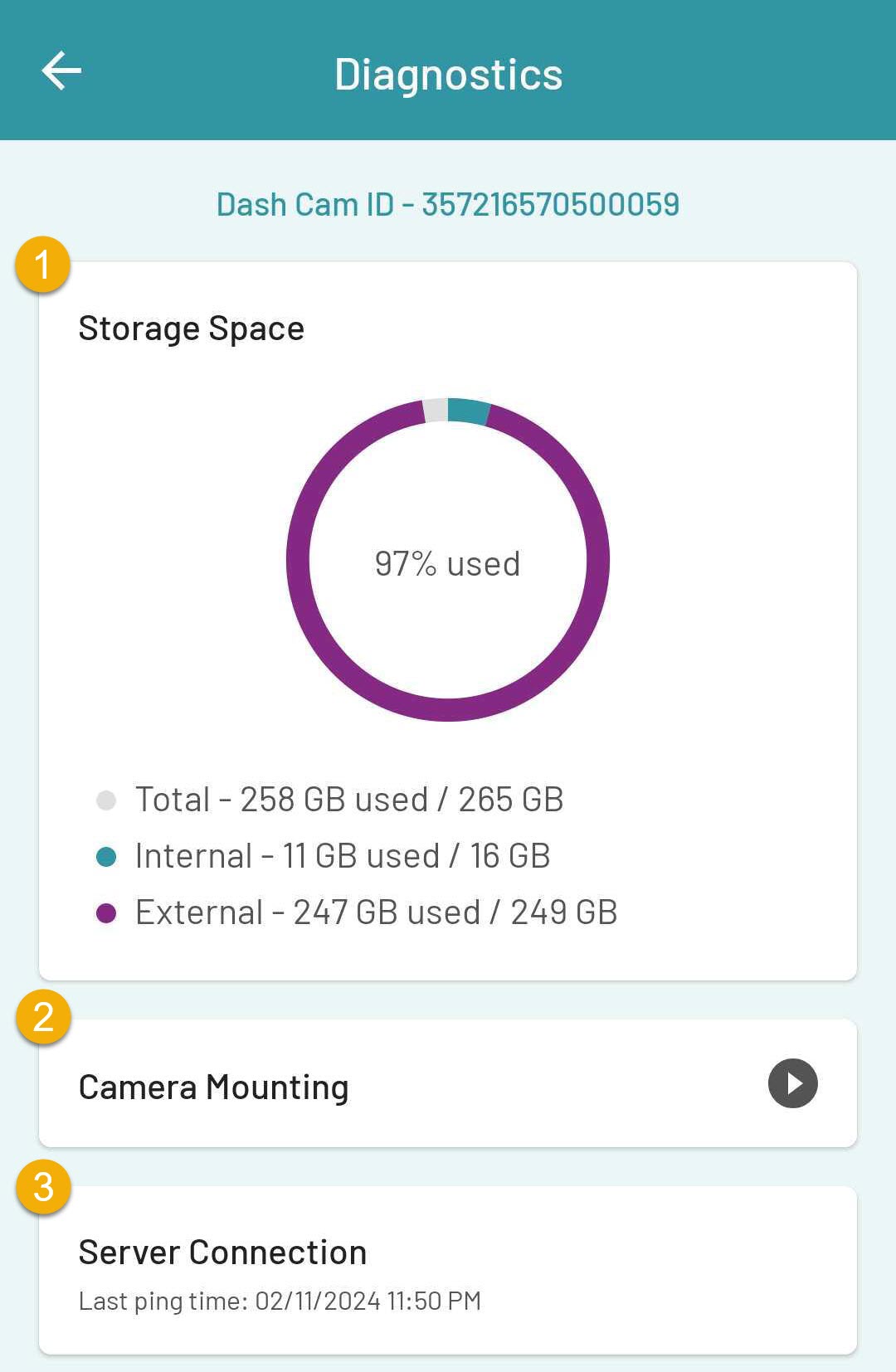896x1372 pixels.
Task: Click the Diagnostics page title
Action: (x=448, y=75)
